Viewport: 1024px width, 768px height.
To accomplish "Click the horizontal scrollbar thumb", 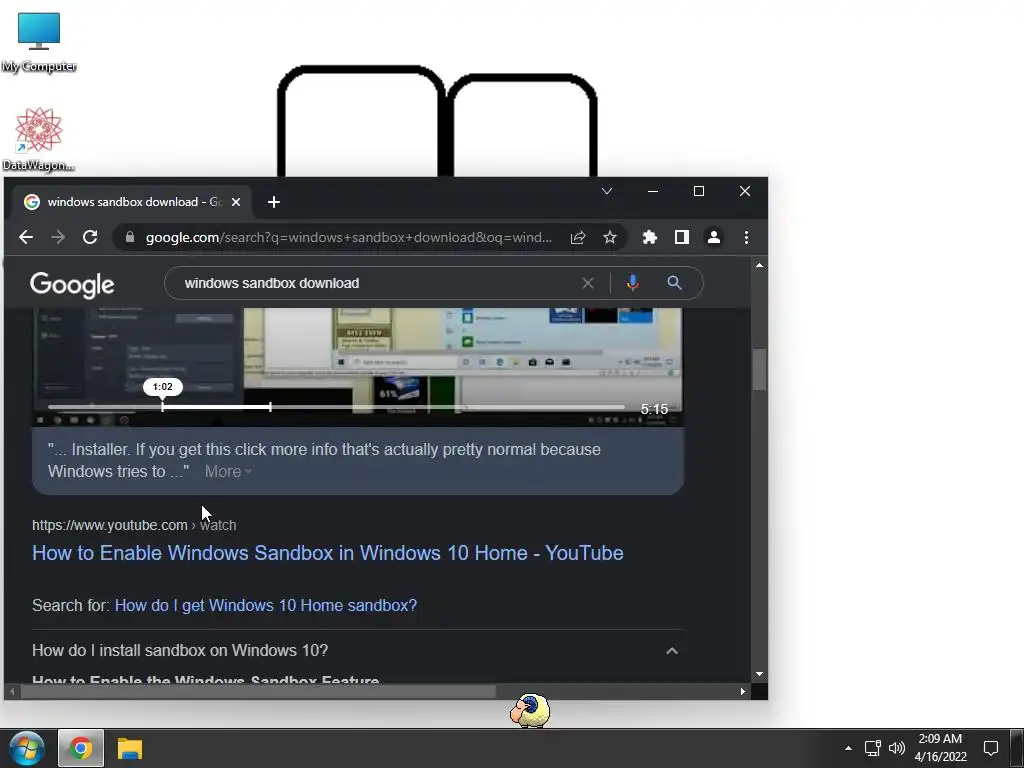I will pos(259,692).
